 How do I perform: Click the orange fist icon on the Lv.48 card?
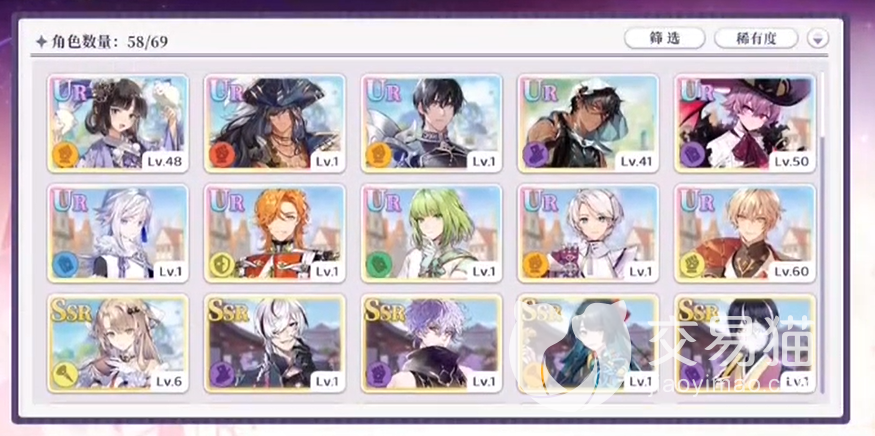(65, 155)
